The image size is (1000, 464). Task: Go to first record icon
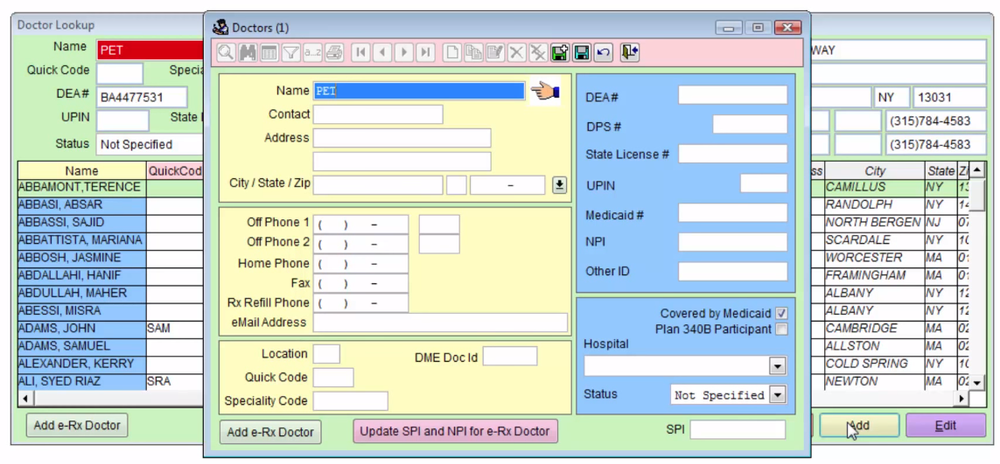(x=360, y=52)
